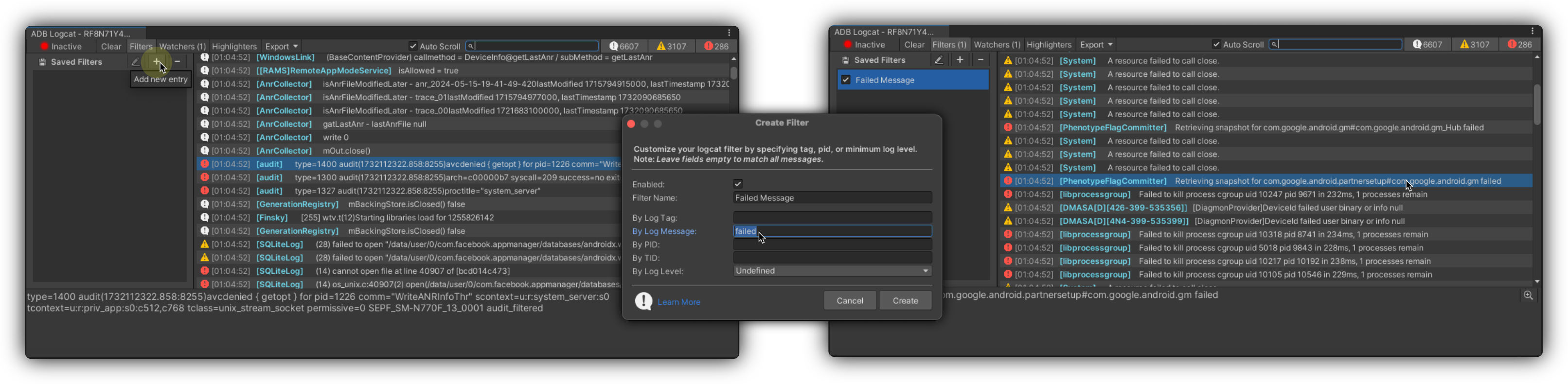1568x384 pixels.
Task: Toggle the Enabled checkbox in Create Filter dialog
Action: point(738,184)
